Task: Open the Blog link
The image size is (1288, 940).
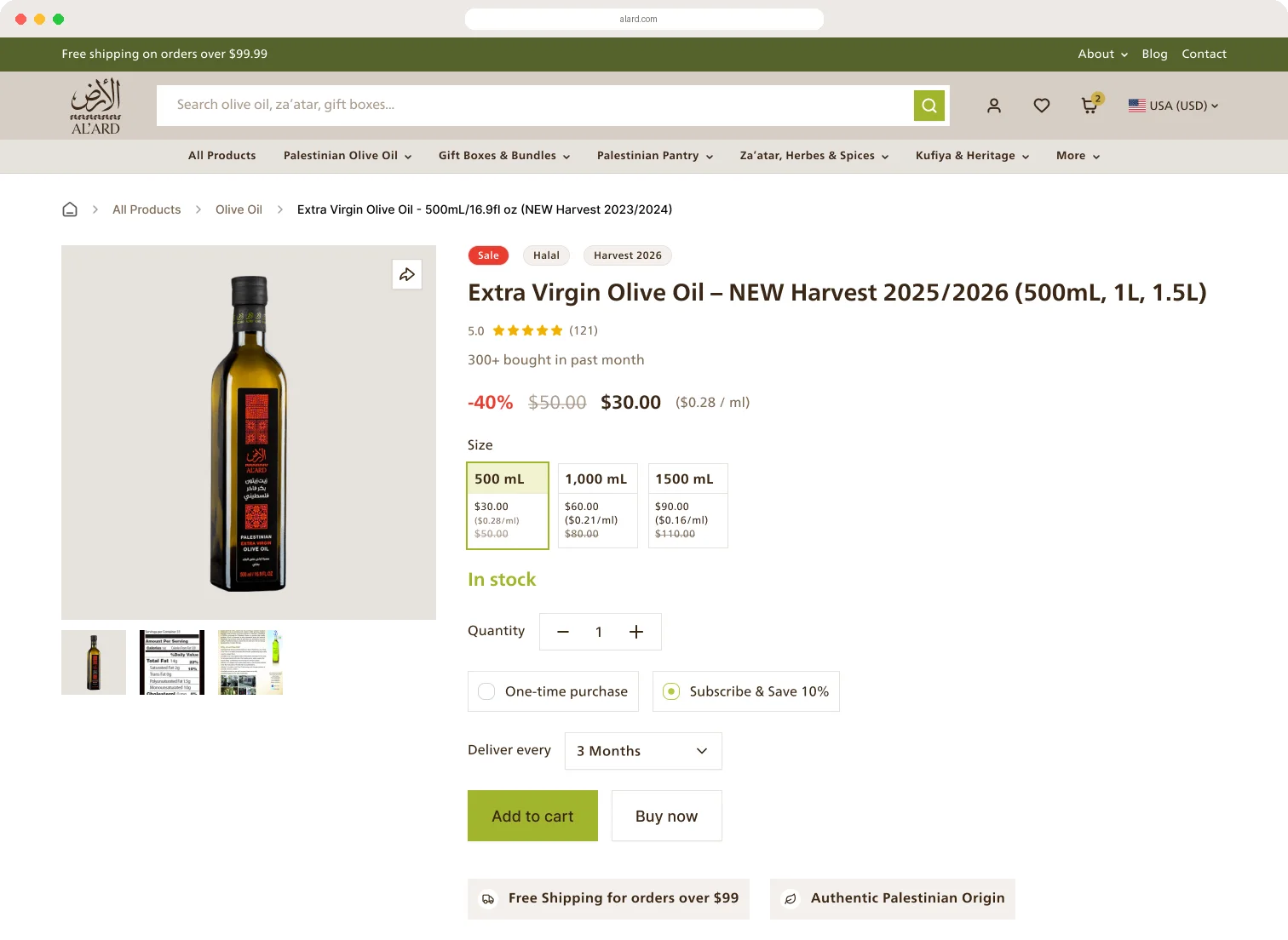Action: pyautogui.click(x=1155, y=54)
